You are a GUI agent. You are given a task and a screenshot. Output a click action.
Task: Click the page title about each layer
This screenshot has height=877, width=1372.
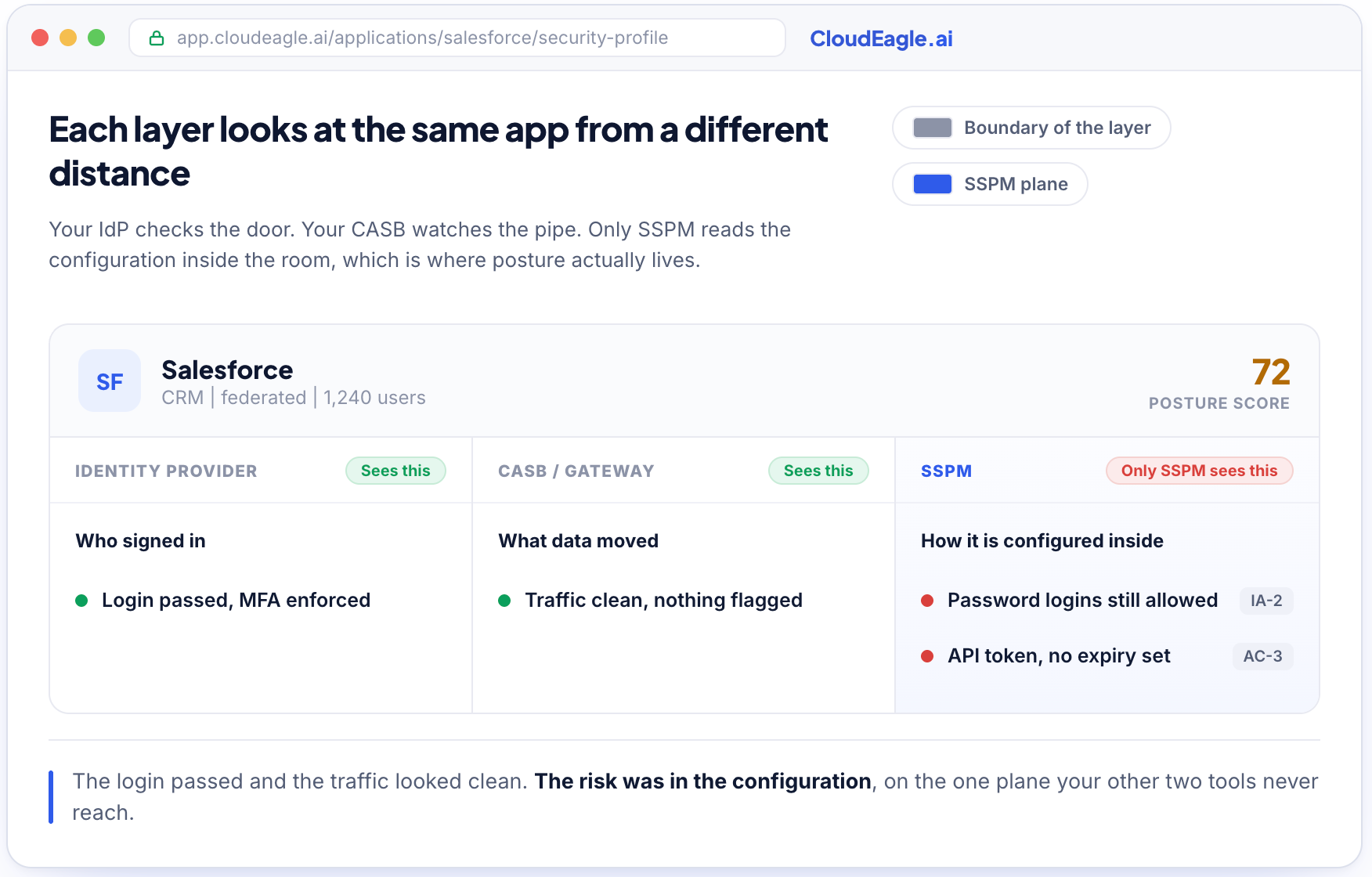tap(439, 151)
